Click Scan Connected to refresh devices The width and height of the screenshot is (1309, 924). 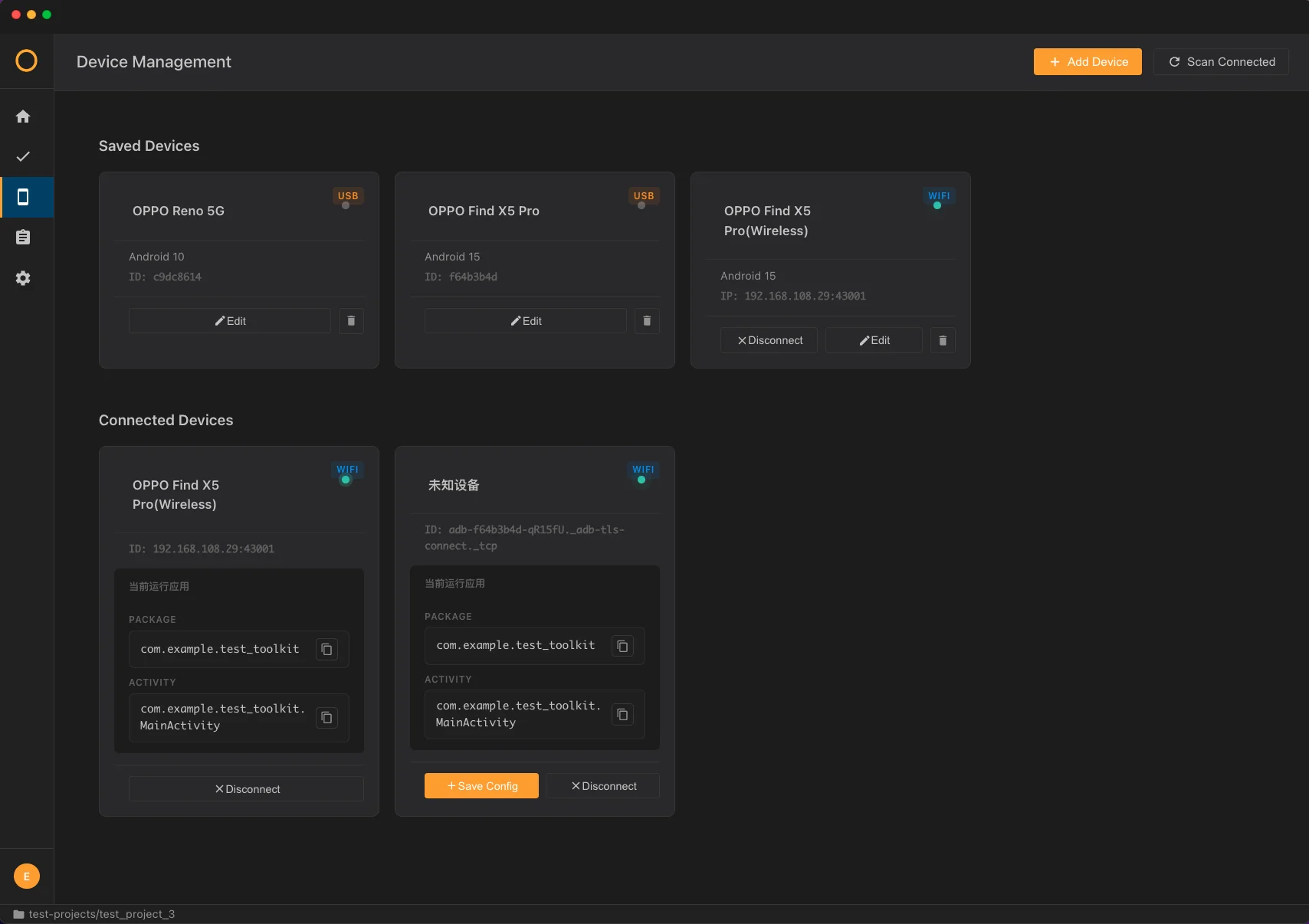point(1221,62)
